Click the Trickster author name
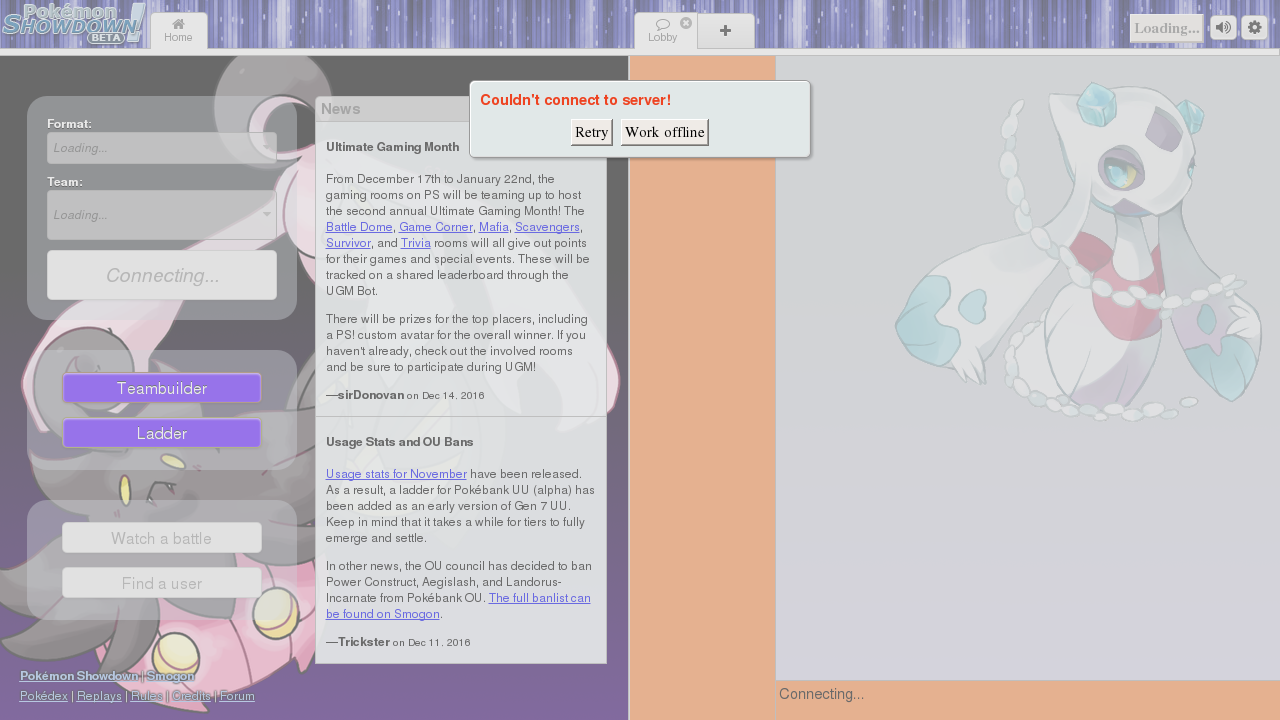The width and height of the screenshot is (1280, 720). 364,642
